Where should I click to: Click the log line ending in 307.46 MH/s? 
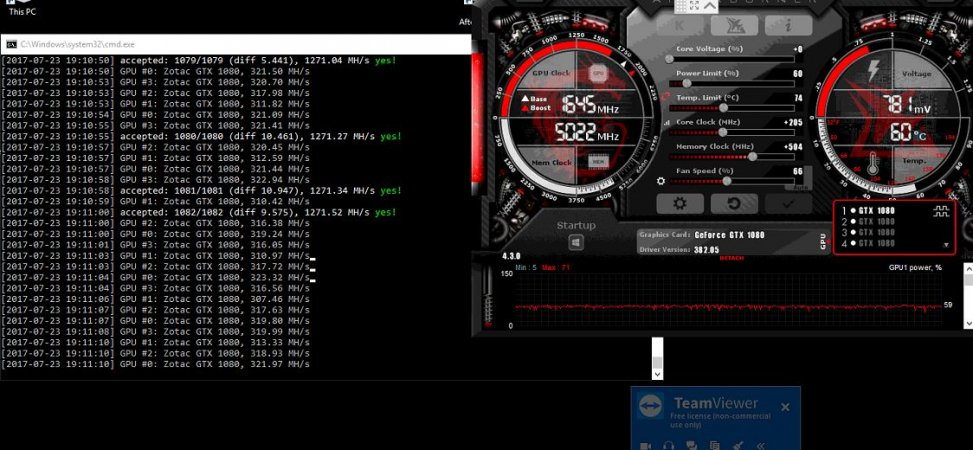155,299
